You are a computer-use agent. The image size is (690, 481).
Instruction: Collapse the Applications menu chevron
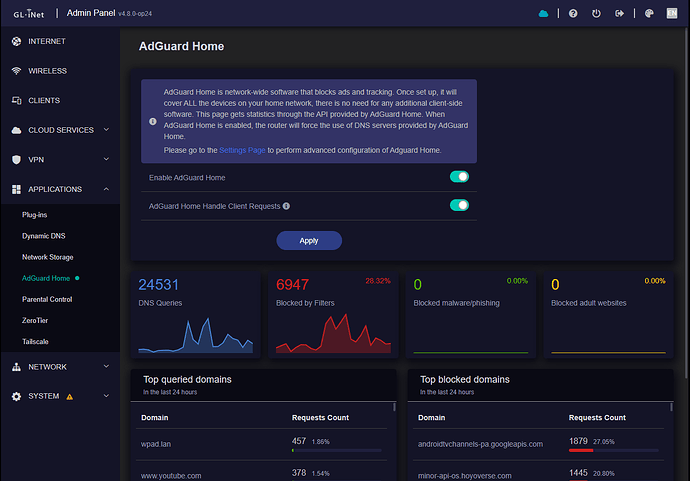pos(106,189)
